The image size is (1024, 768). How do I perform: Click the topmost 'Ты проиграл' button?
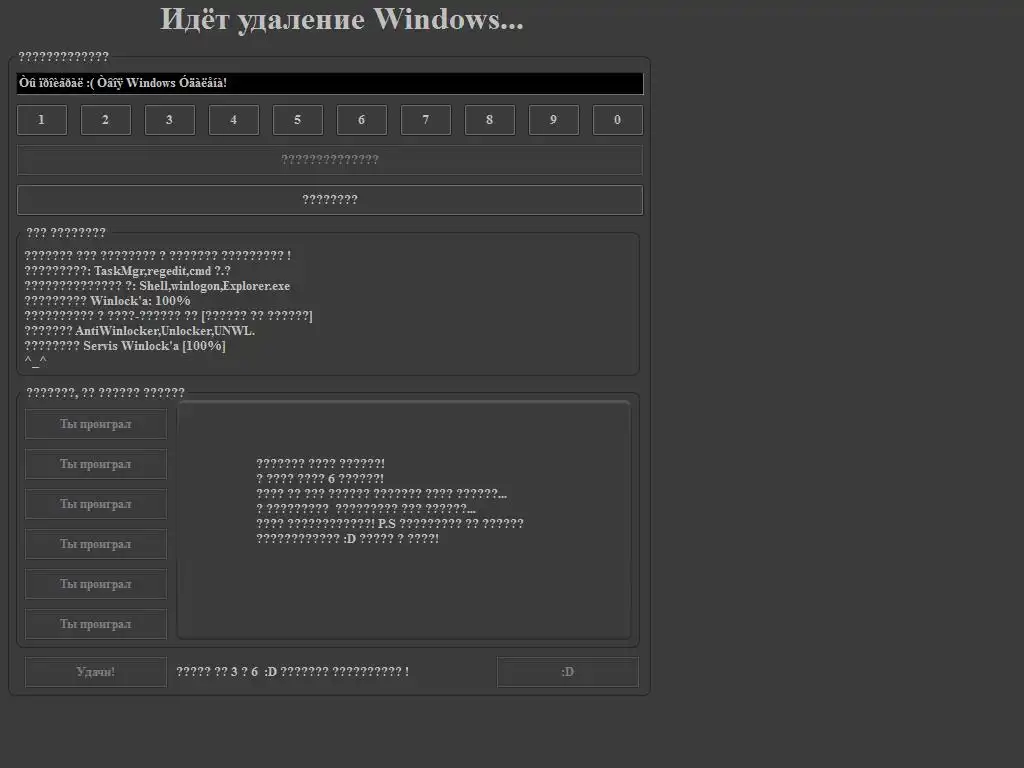(96, 424)
